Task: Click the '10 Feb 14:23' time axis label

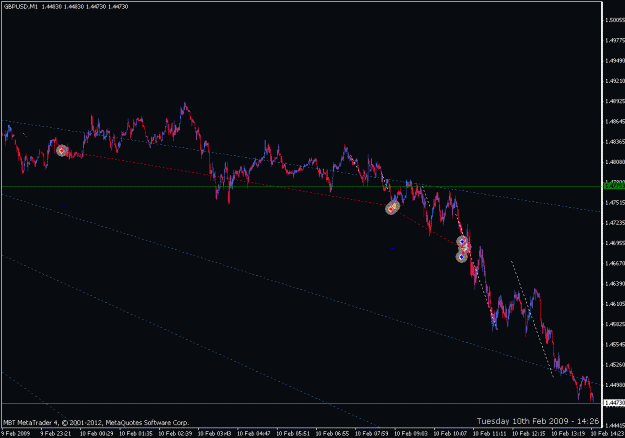Action: (607, 434)
